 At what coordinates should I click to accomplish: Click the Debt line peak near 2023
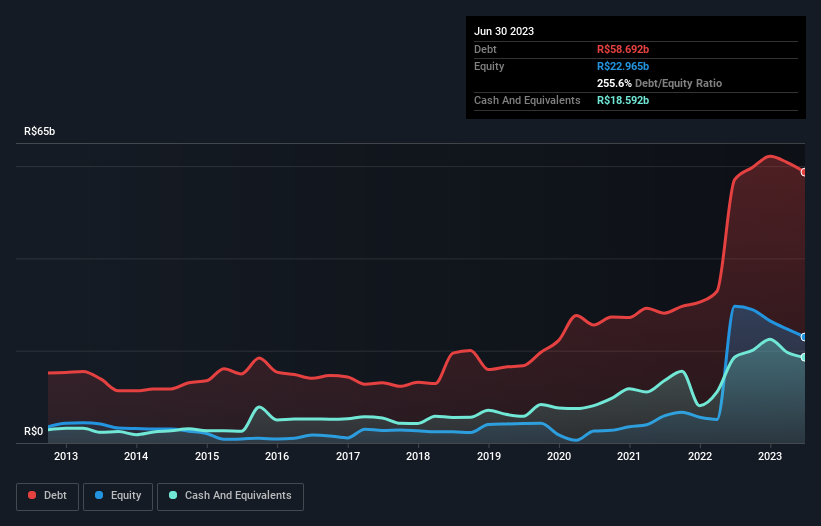pyautogui.click(x=769, y=156)
